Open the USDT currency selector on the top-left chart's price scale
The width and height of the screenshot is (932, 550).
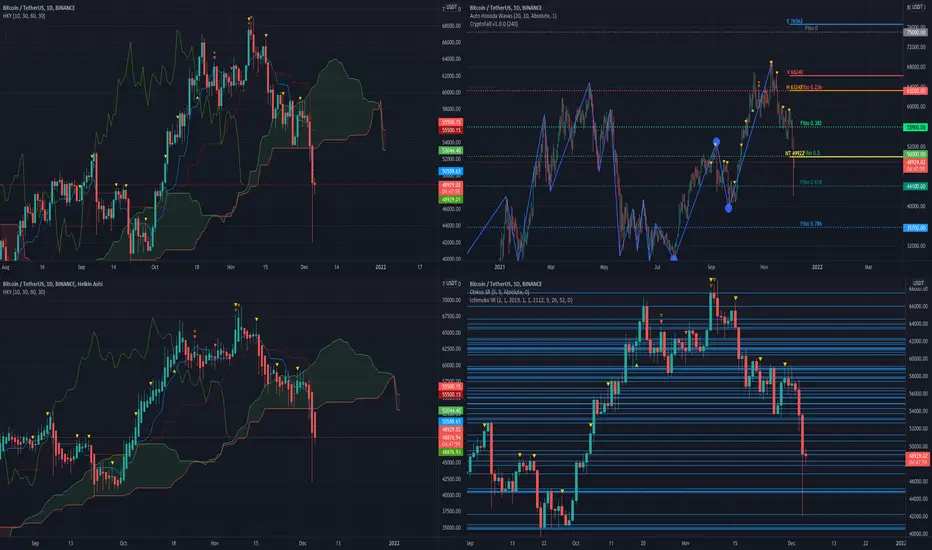point(451,8)
